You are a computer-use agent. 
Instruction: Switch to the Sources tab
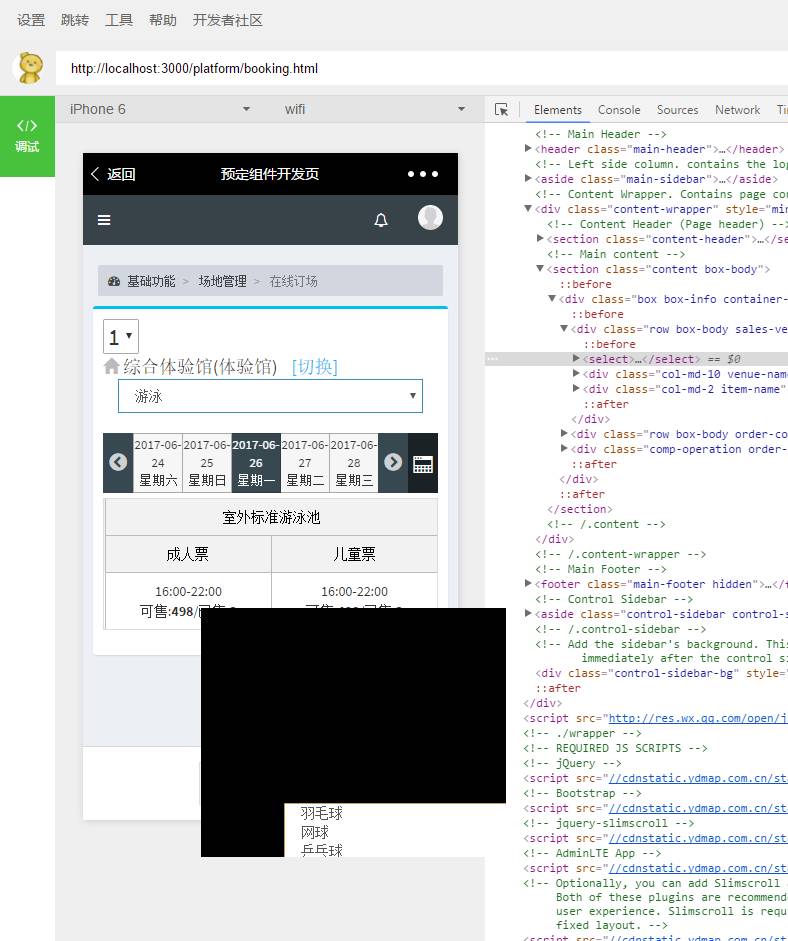(677, 110)
